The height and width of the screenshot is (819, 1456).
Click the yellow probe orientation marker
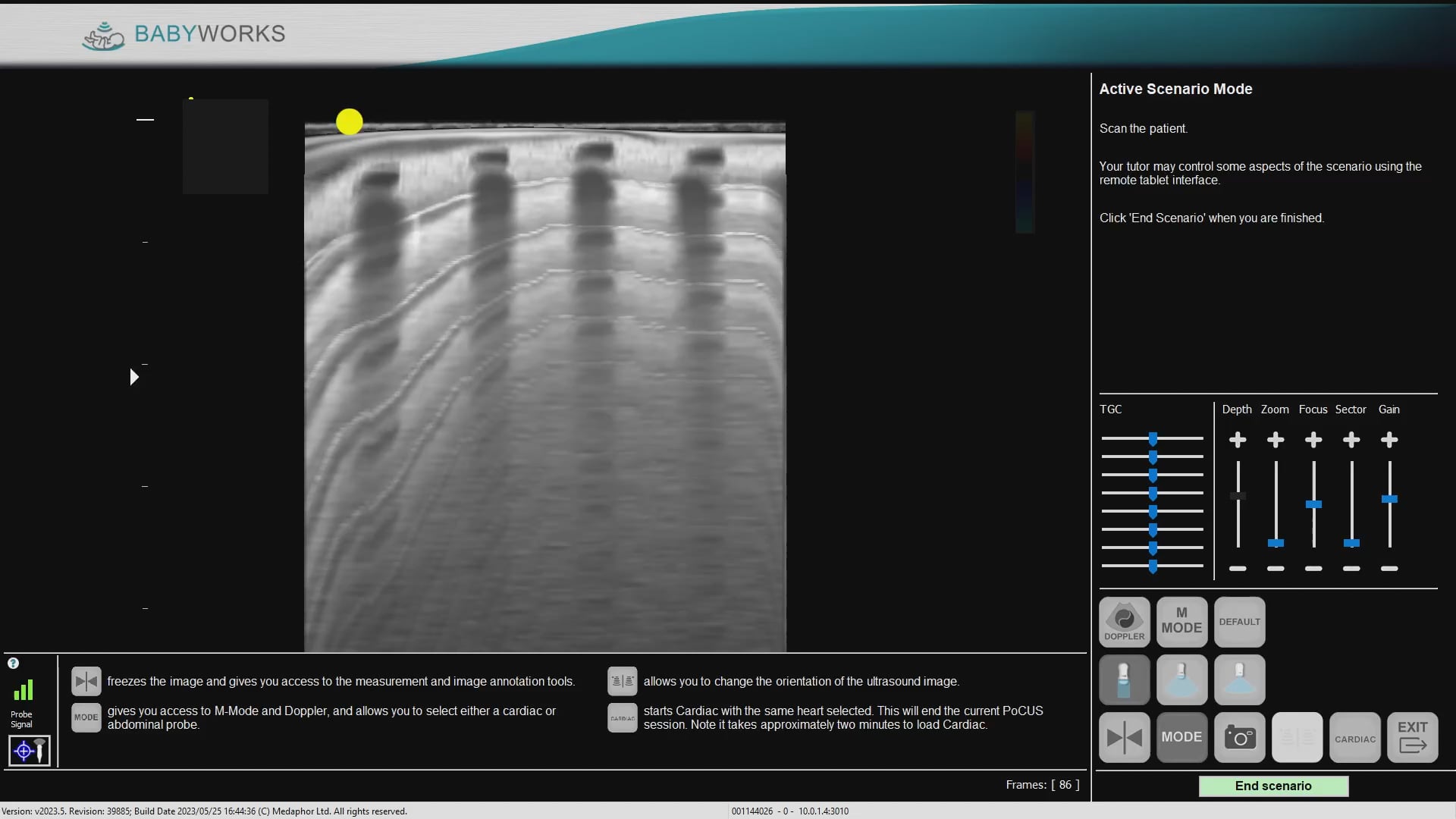[x=350, y=121]
